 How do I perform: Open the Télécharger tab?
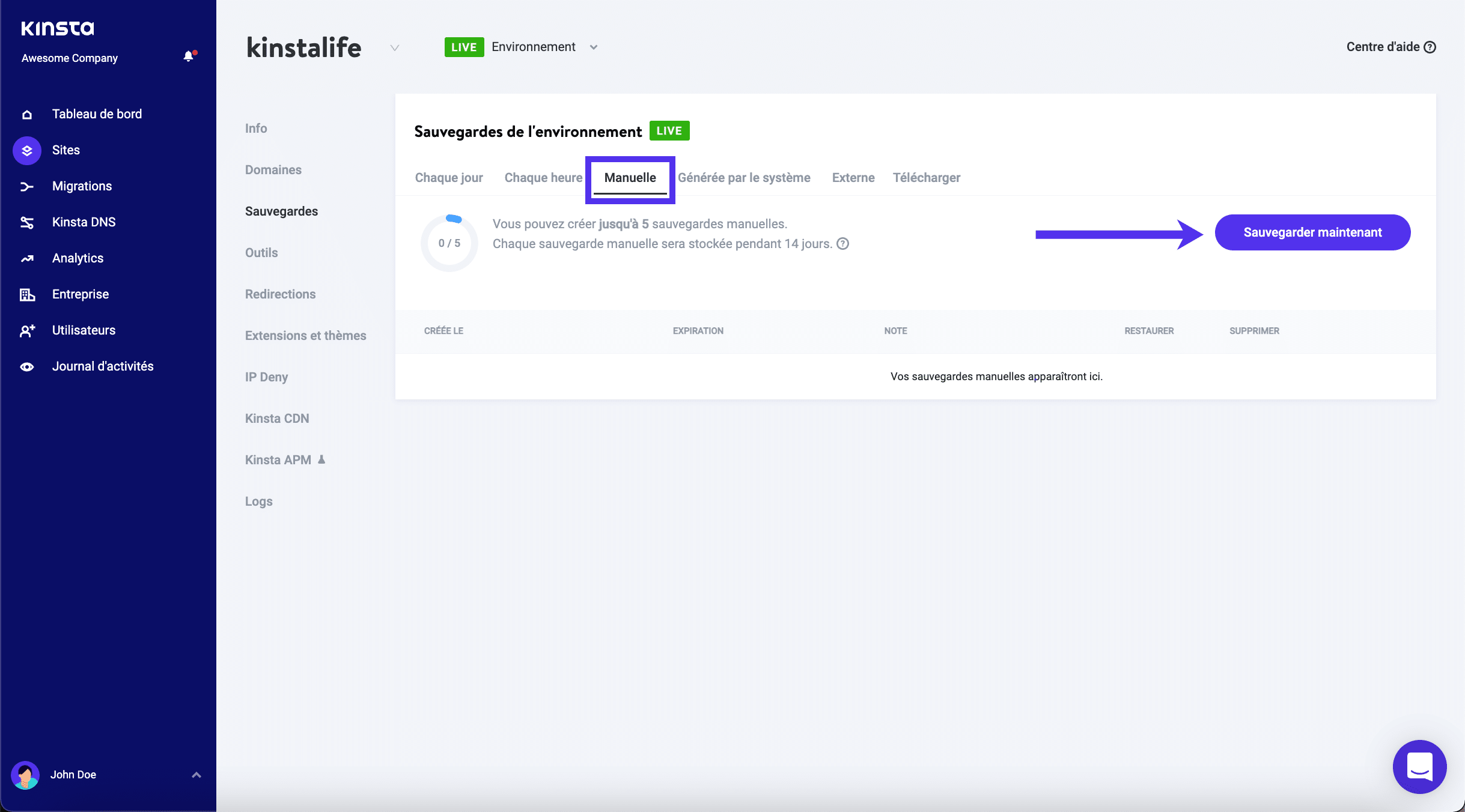[927, 178]
